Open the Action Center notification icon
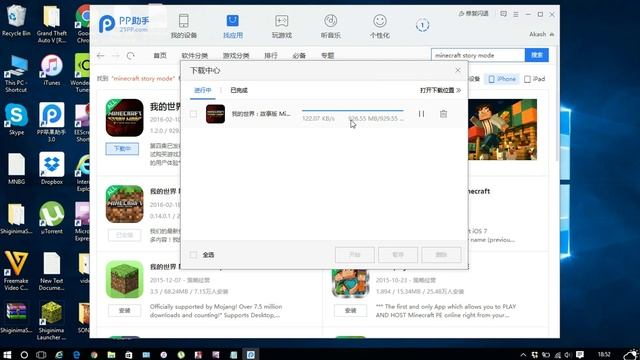The width and height of the screenshot is (640, 360). (580, 355)
